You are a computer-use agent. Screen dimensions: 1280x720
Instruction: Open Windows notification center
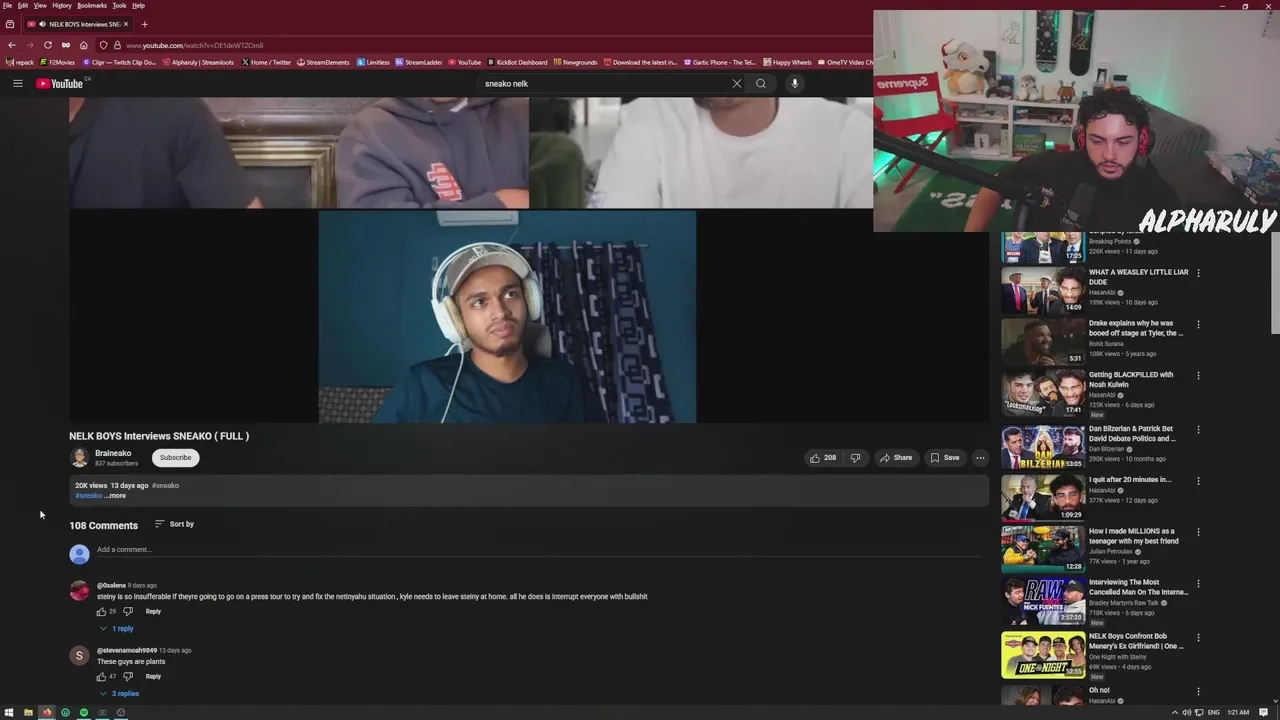(1261, 712)
